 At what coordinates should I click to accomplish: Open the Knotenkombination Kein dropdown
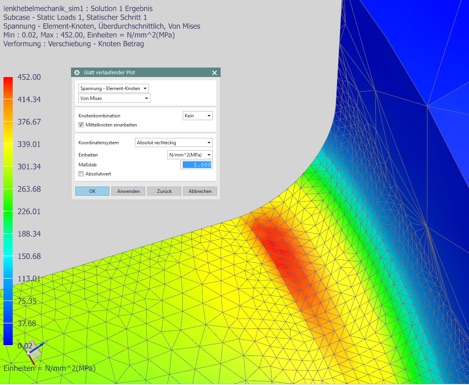coord(198,116)
